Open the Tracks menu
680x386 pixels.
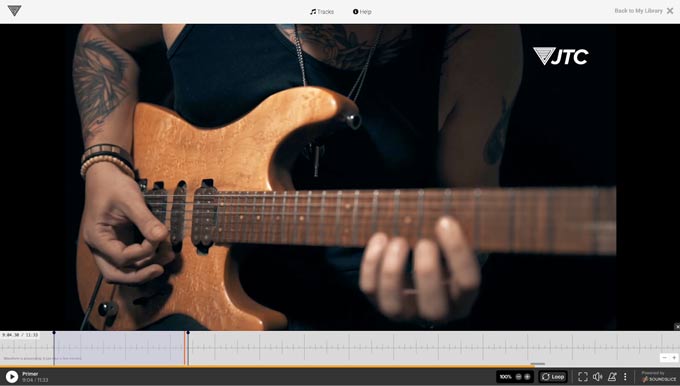[322, 12]
